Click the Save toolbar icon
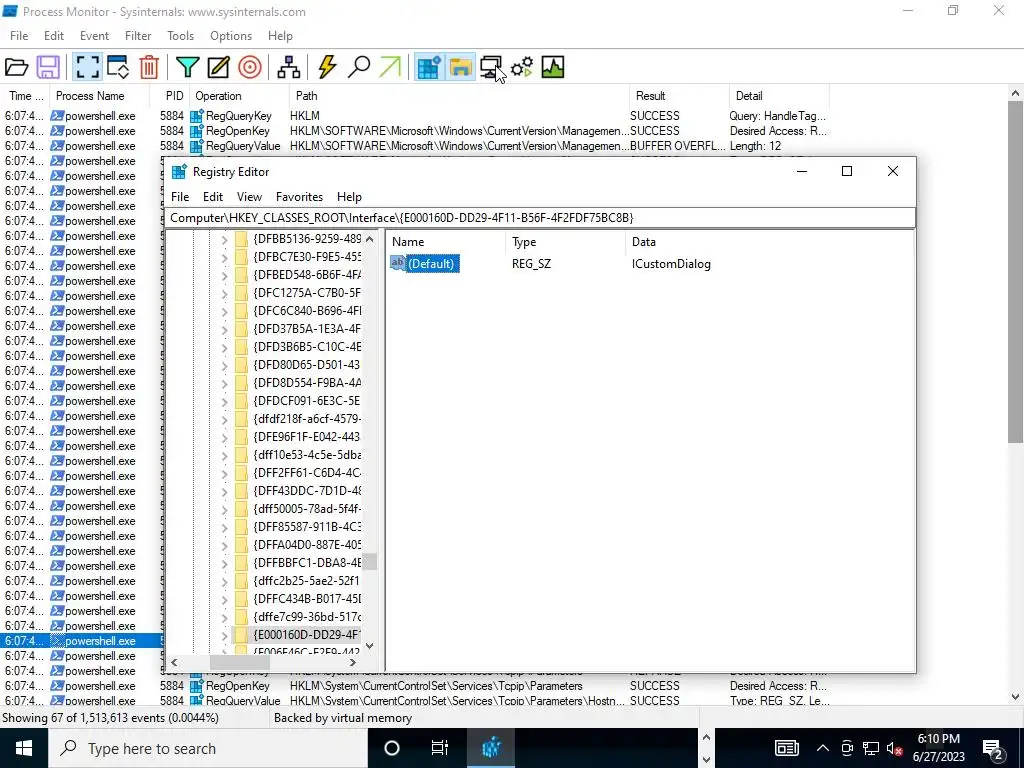Image resolution: width=1024 pixels, height=768 pixels. [48, 67]
